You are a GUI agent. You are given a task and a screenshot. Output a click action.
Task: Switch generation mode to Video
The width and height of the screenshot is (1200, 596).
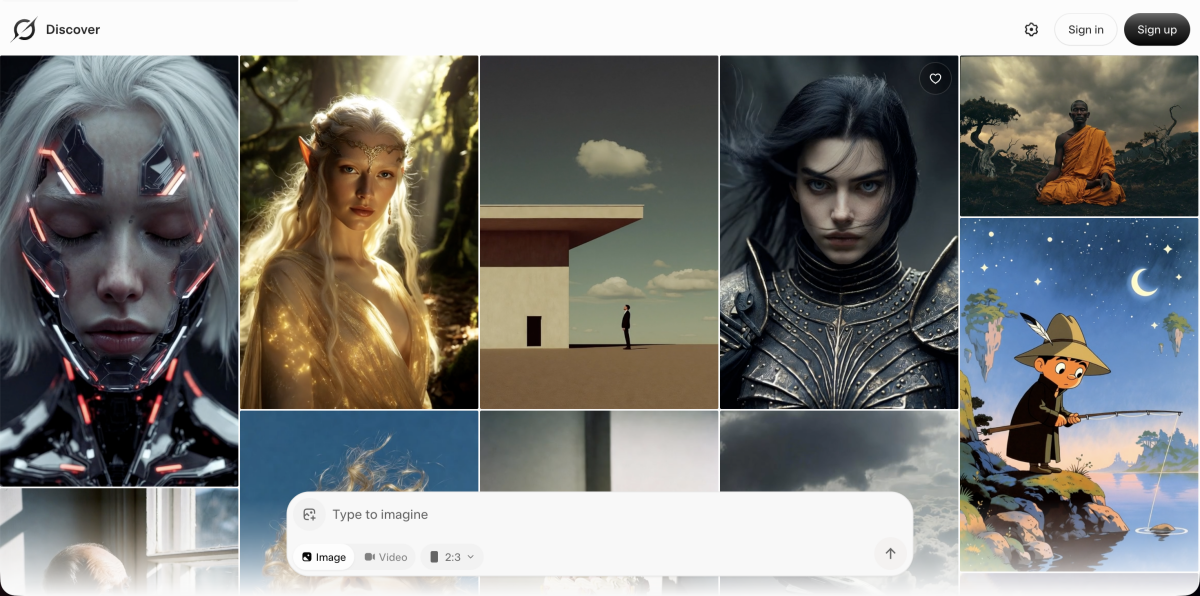point(386,557)
